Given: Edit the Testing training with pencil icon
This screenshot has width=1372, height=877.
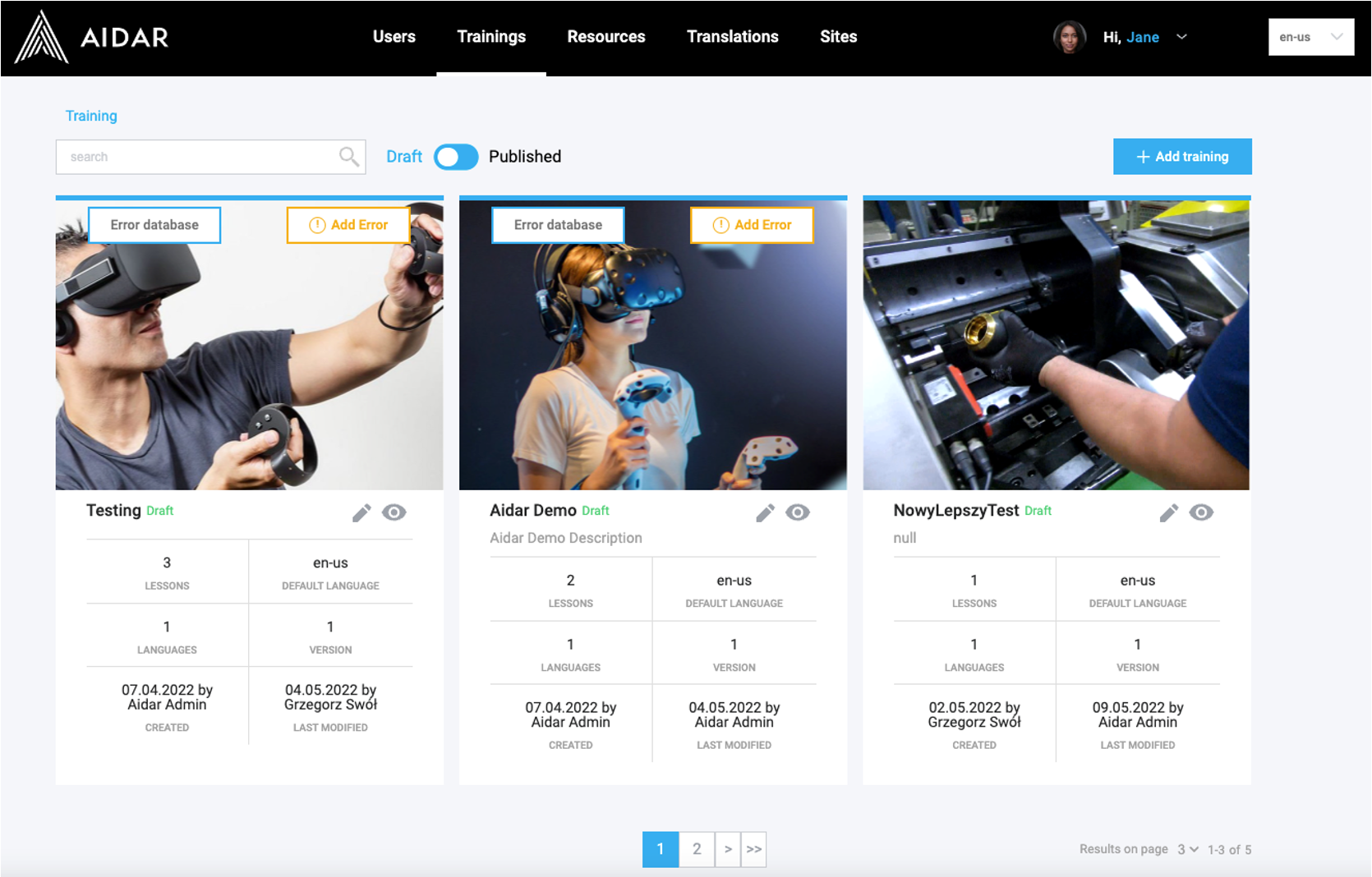Looking at the screenshot, I should coord(361,512).
